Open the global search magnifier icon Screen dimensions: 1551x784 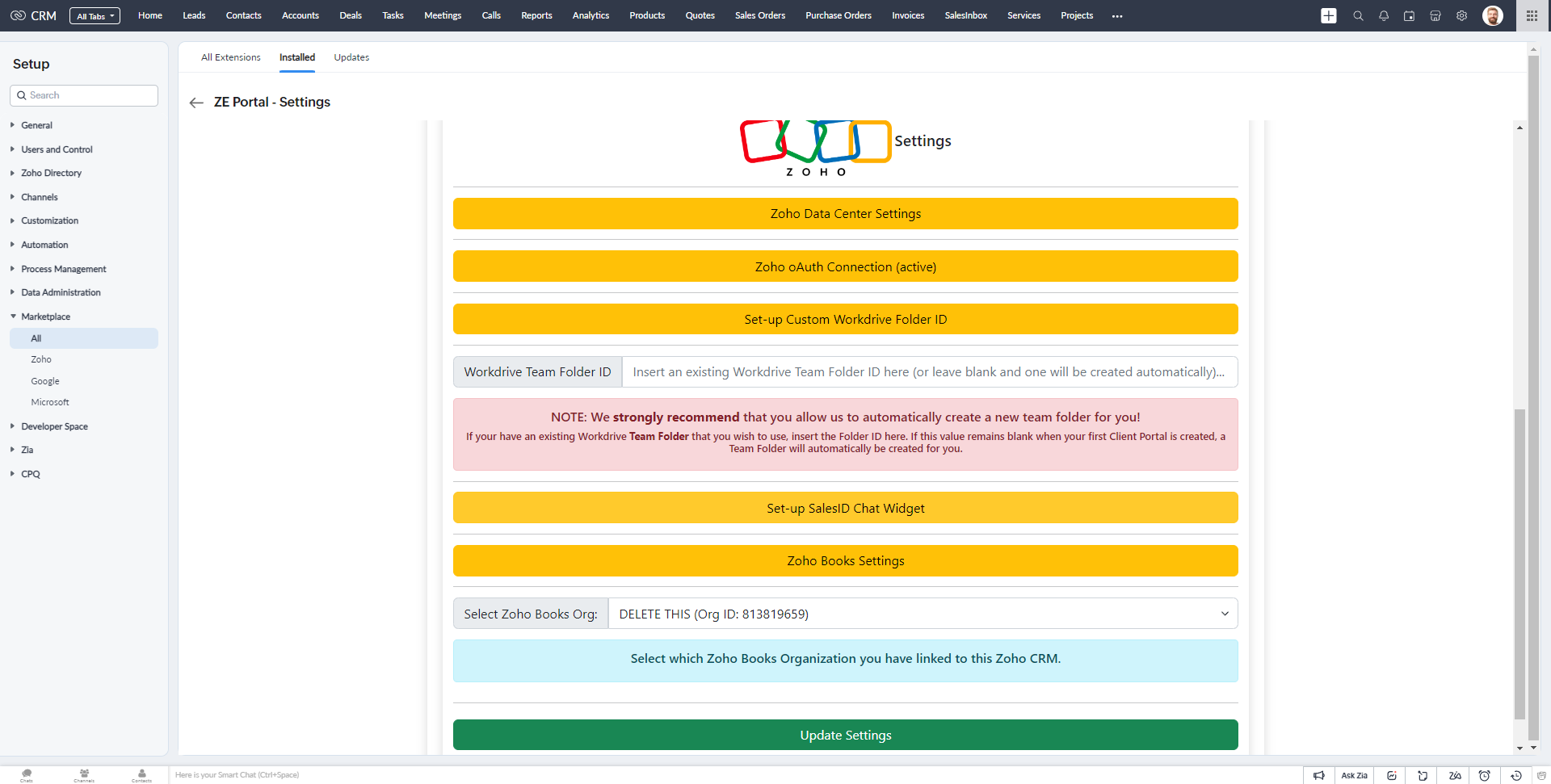1358,16
